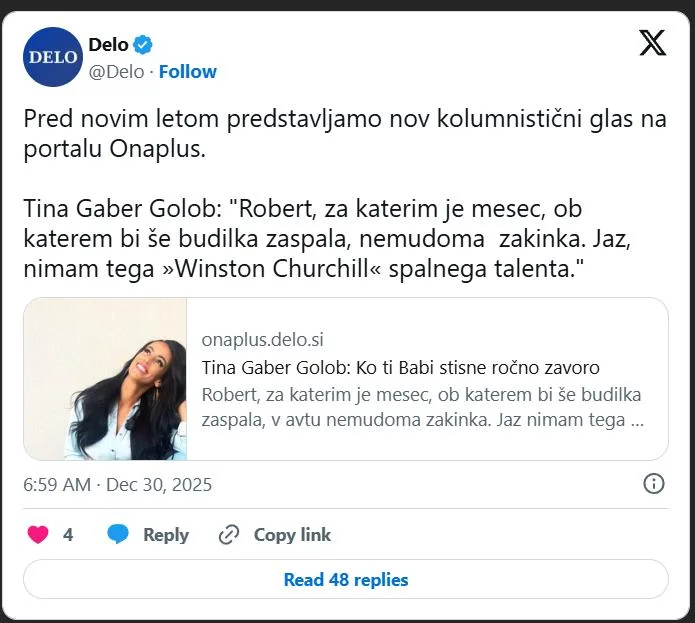Open the Tina Gaber Golob article thumbnail
695x623 pixels.
(x=105, y=379)
